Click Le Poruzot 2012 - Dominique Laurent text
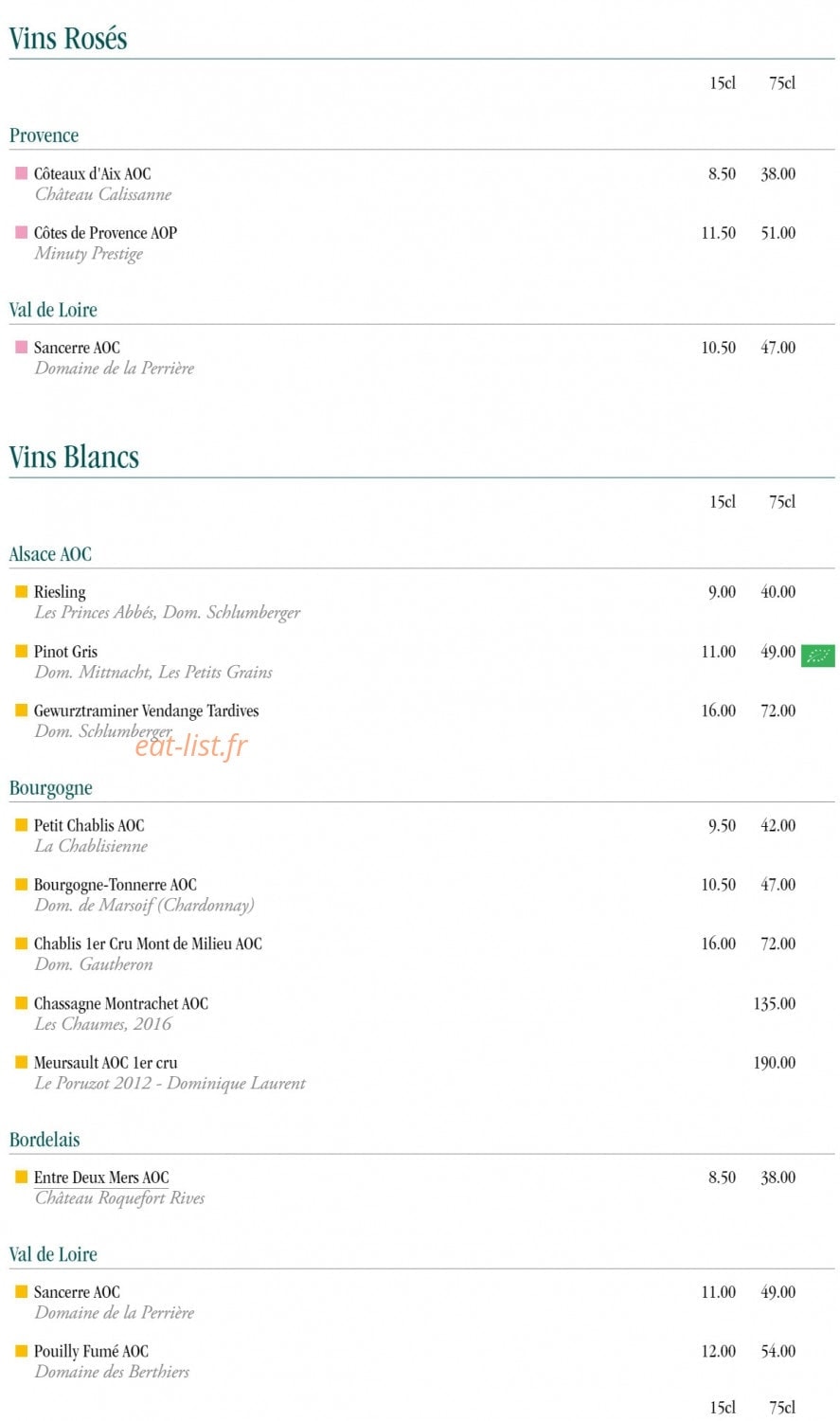 tap(170, 1083)
